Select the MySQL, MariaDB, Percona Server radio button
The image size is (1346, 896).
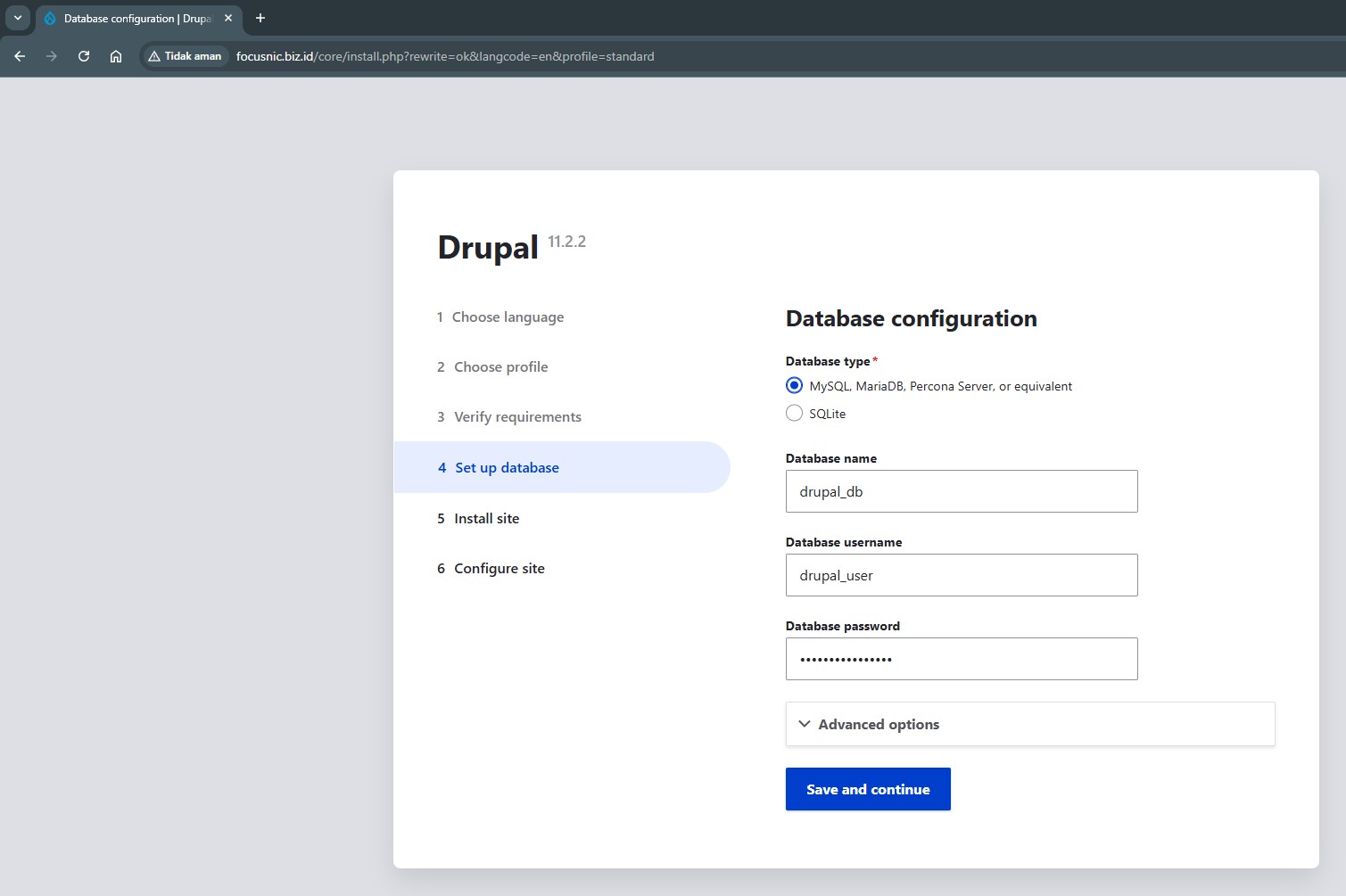click(794, 385)
